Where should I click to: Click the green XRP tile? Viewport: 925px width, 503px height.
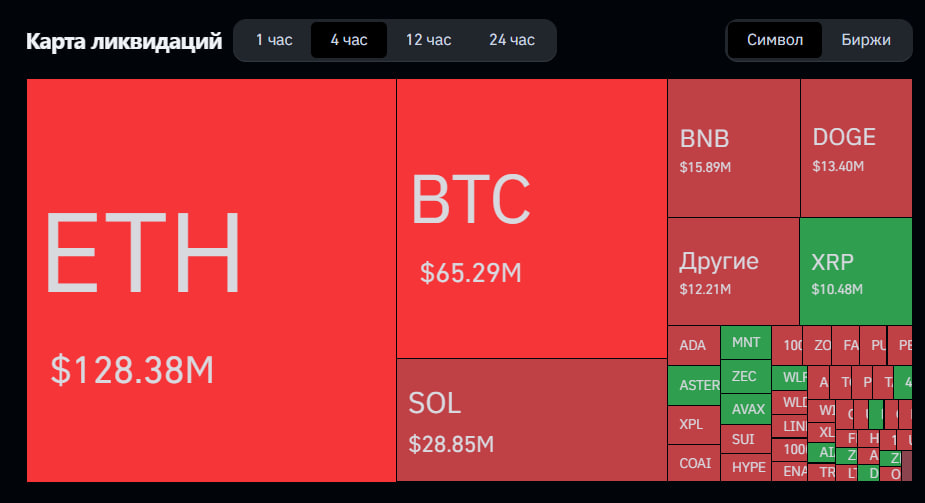click(855, 271)
